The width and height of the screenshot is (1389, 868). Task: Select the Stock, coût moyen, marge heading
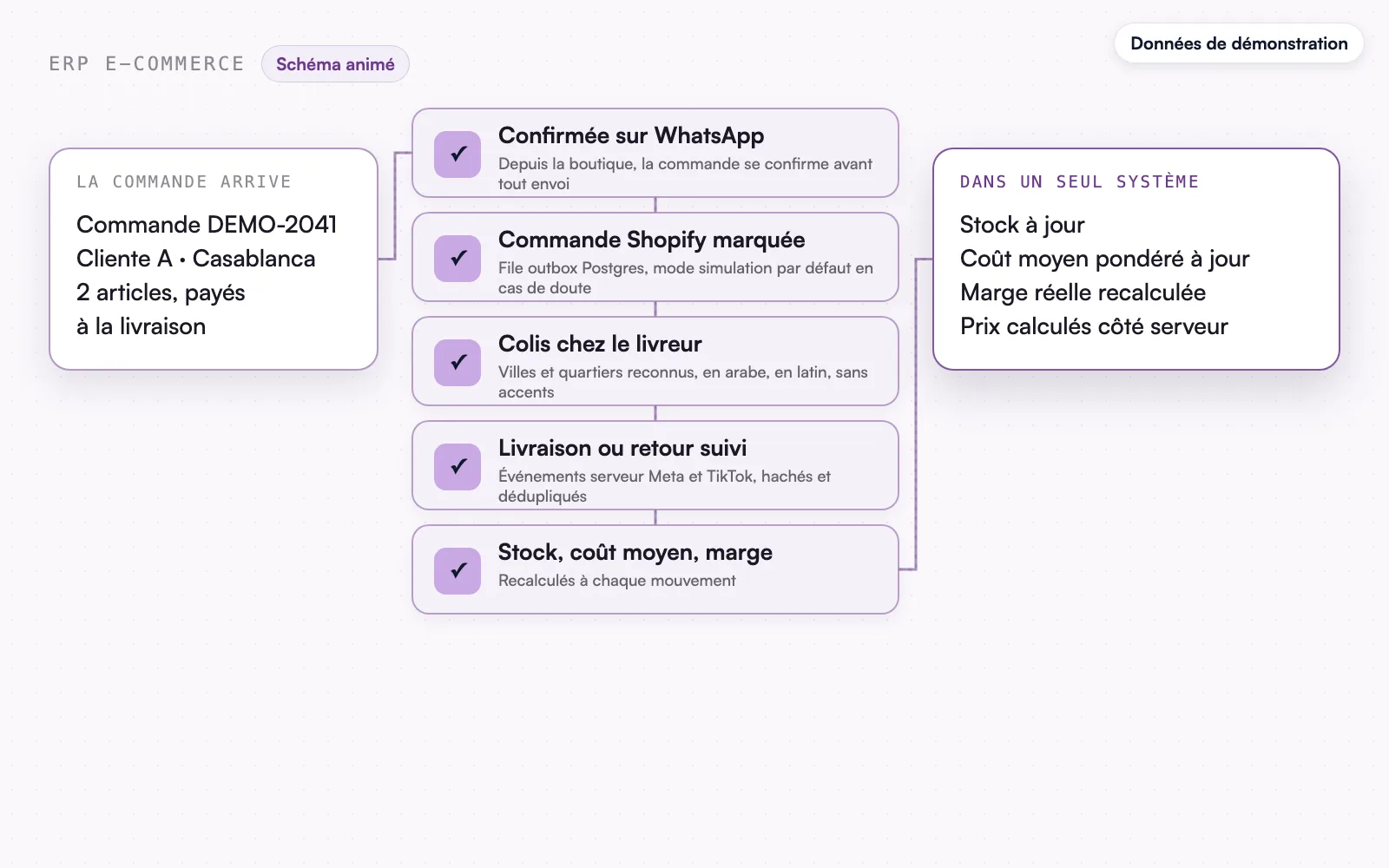coord(635,552)
